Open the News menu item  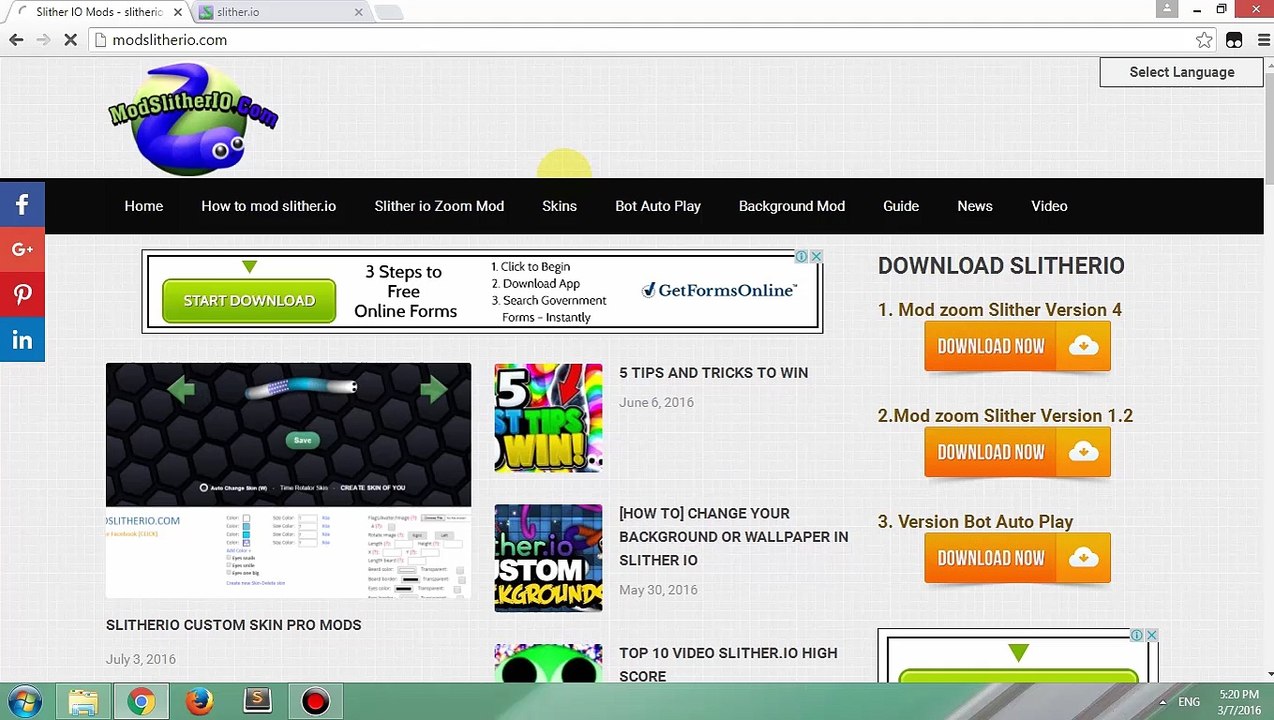(x=975, y=206)
